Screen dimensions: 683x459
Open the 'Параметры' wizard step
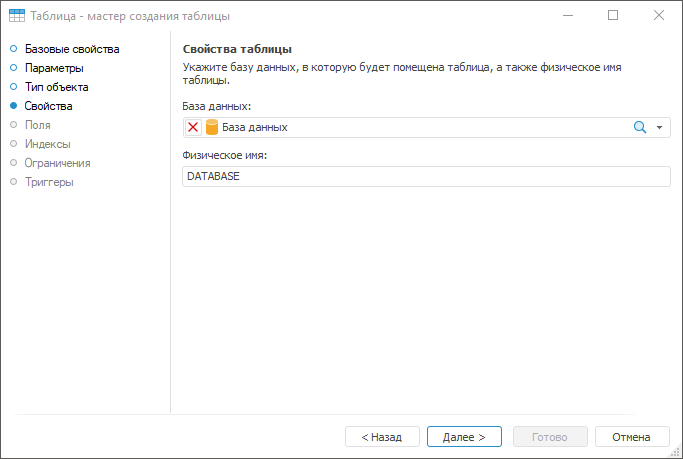point(54,68)
